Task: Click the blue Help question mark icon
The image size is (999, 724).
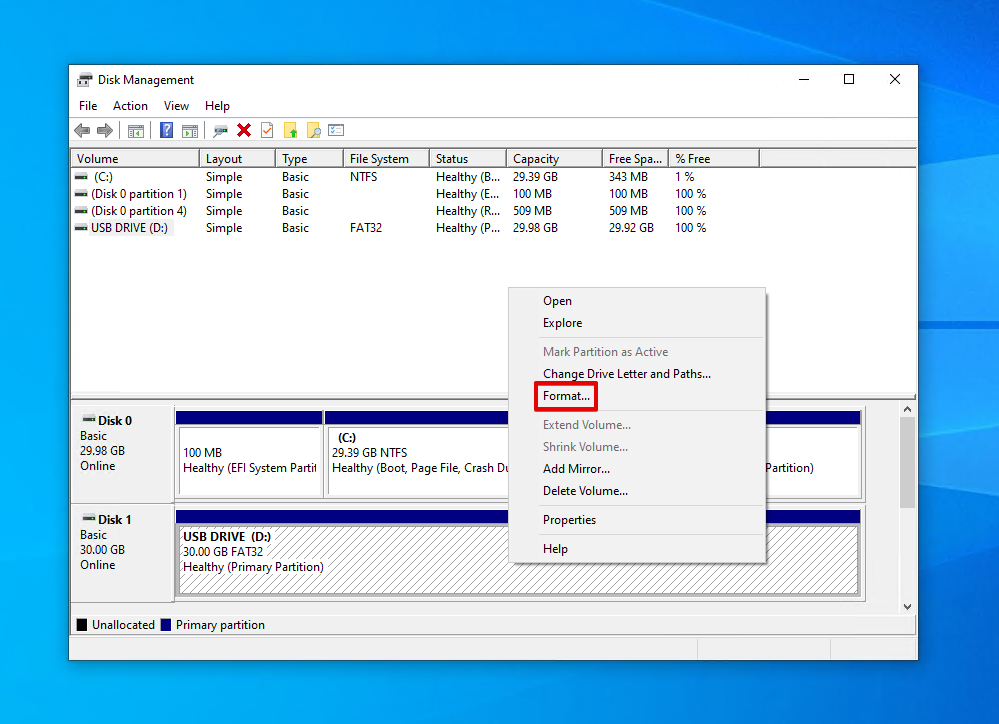Action: (166, 131)
